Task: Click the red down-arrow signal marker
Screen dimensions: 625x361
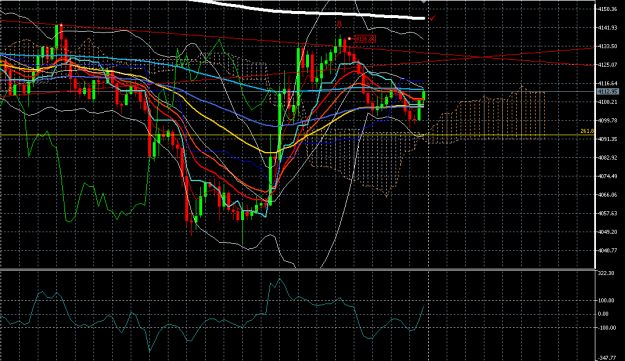Action: pos(339,24)
